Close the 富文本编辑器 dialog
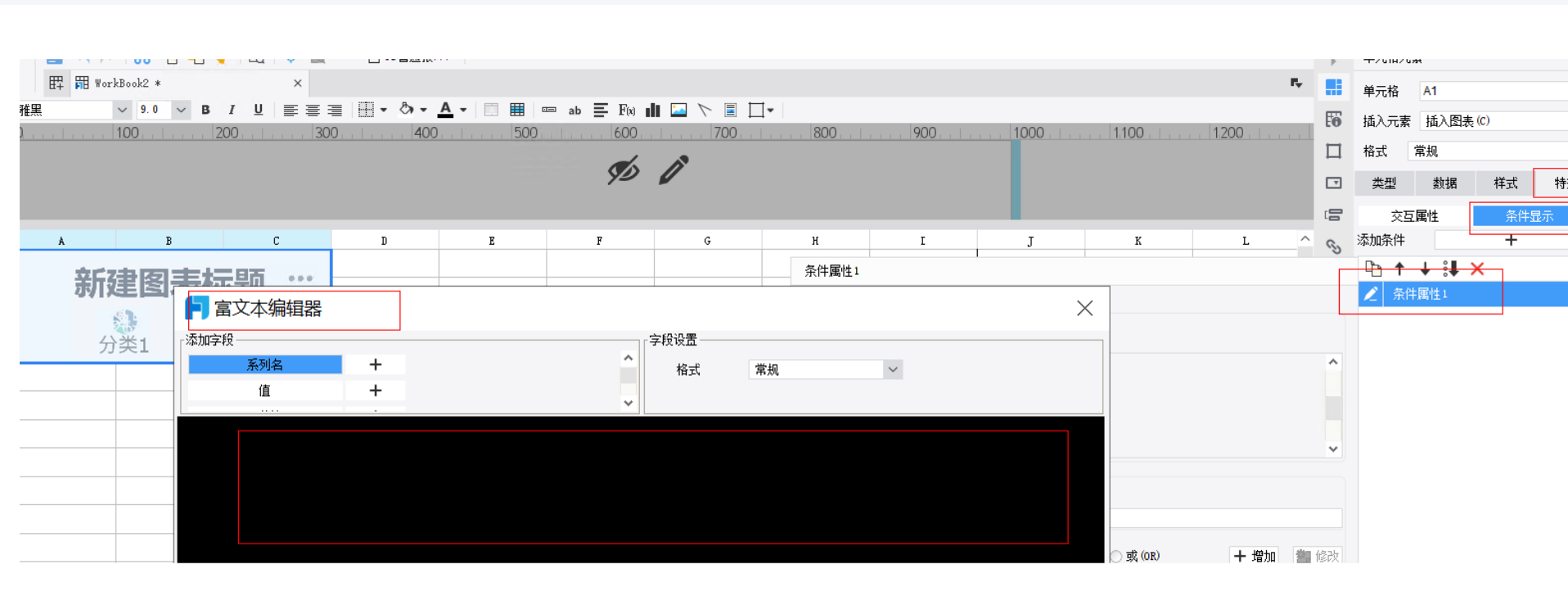Screen dimensions: 1568x596 [x=1084, y=308]
